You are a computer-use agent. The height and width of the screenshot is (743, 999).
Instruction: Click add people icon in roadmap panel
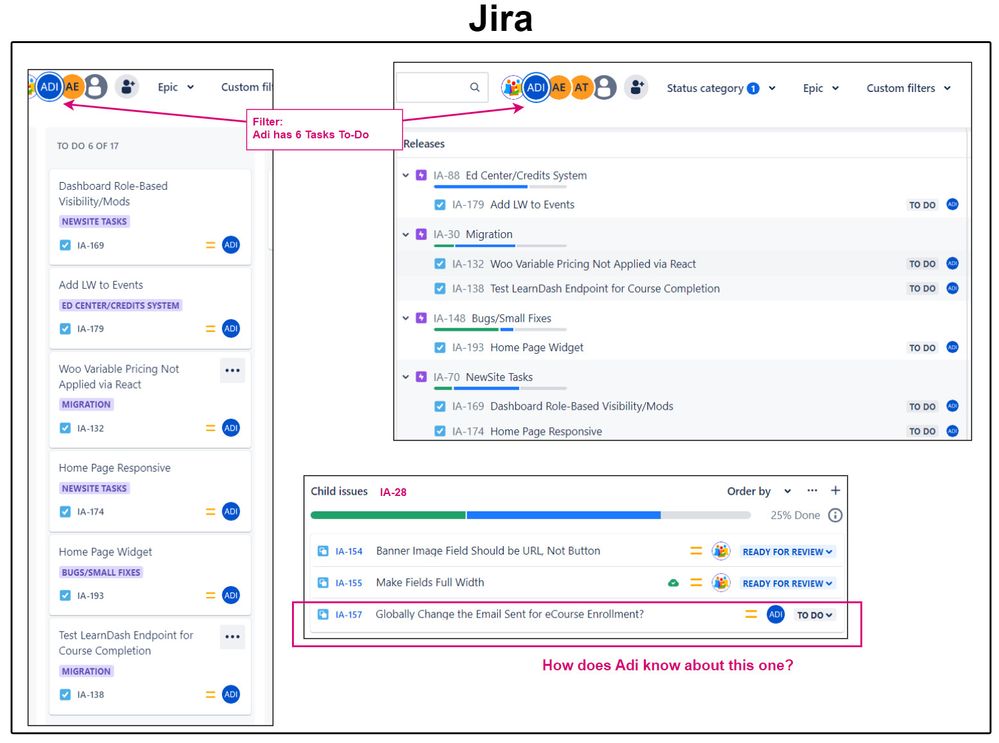pos(636,87)
